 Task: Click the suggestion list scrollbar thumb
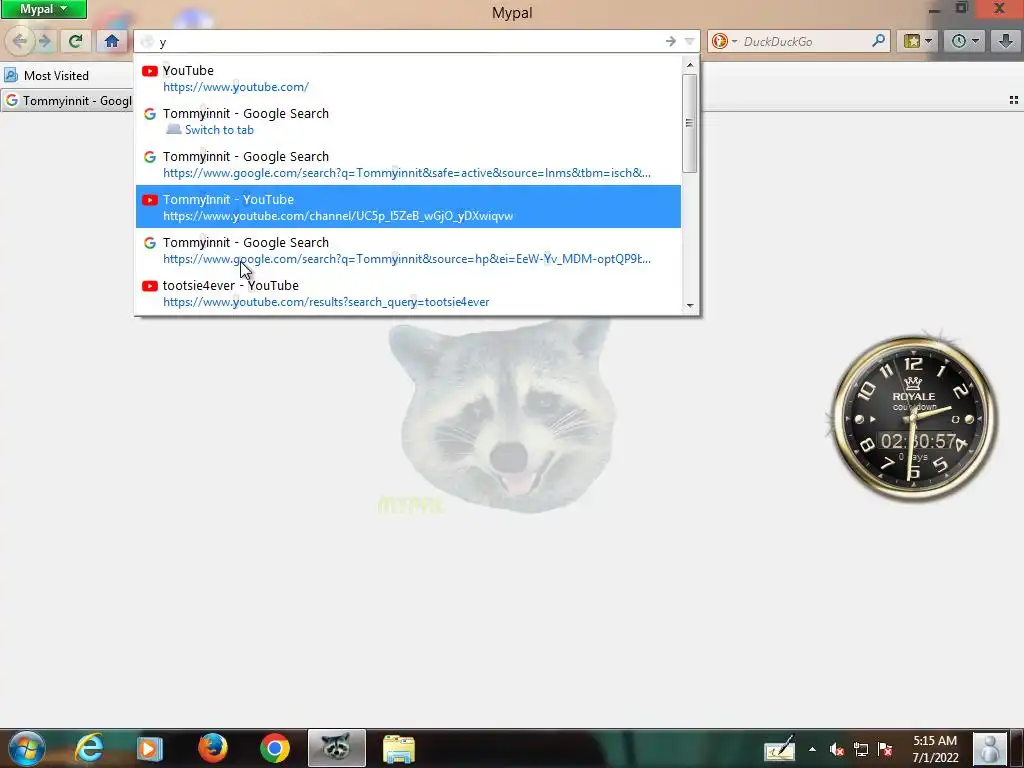coord(690,123)
